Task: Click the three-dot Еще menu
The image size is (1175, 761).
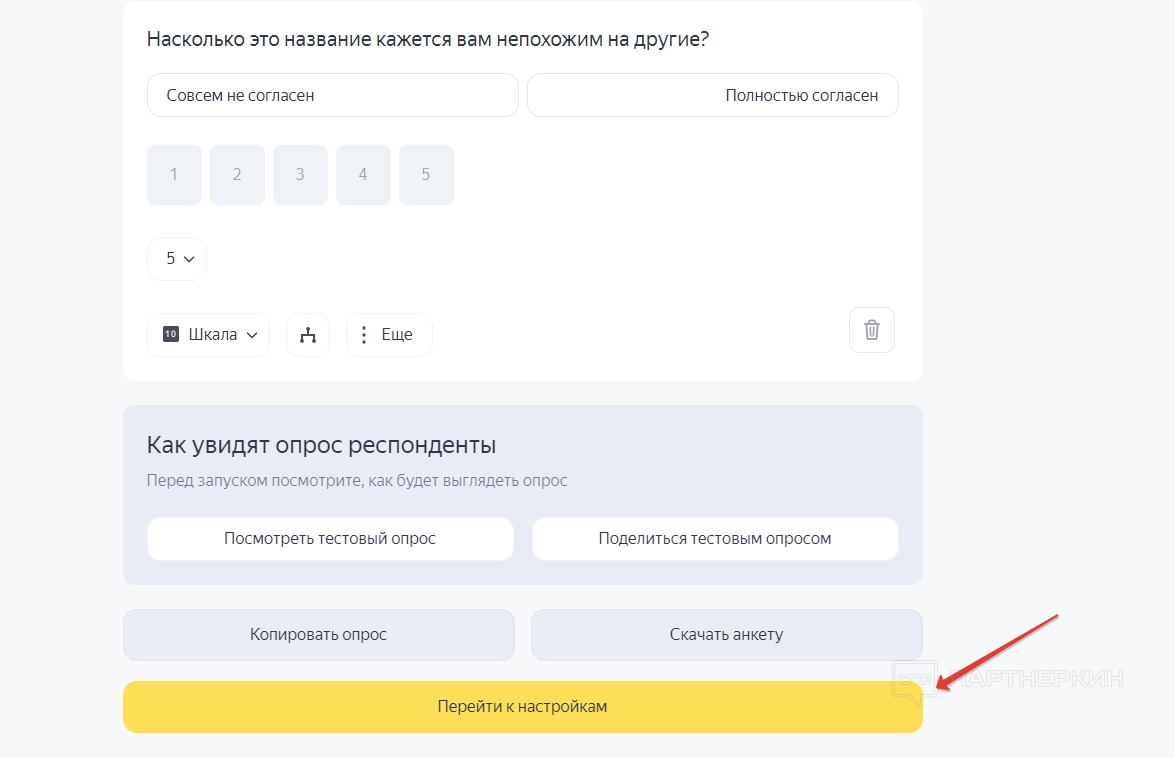Action: pos(389,335)
